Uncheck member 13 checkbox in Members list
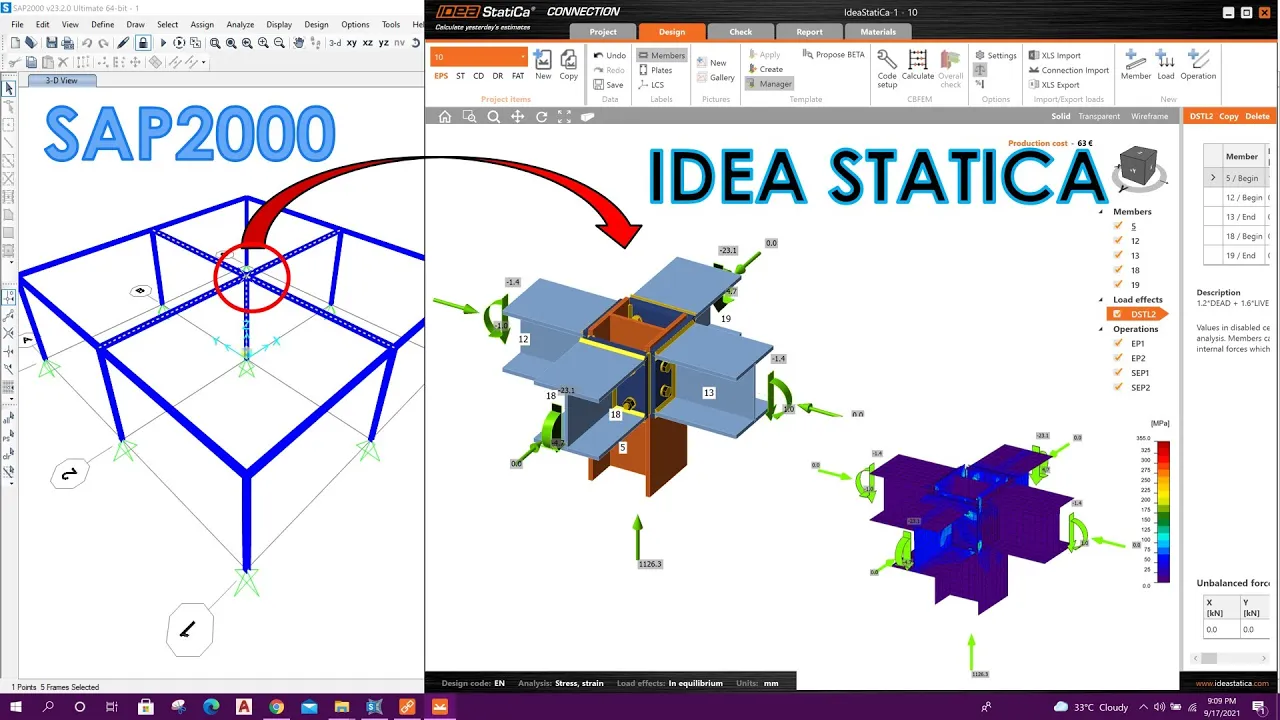Viewport: 1280px width, 720px height. 1118,255
